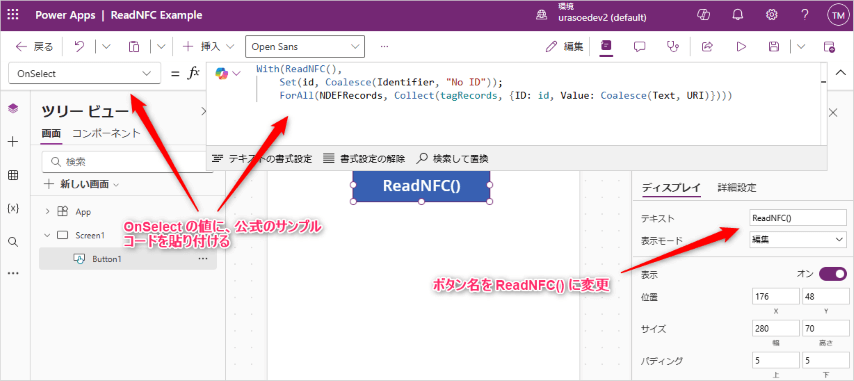Expand the paste options arrow
The height and width of the screenshot is (381, 854).
(x=161, y=47)
